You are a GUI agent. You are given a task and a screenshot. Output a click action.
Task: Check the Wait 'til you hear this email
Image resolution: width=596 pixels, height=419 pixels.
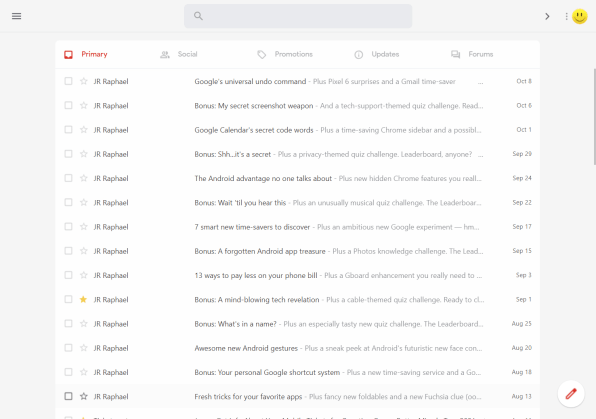(x=68, y=202)
